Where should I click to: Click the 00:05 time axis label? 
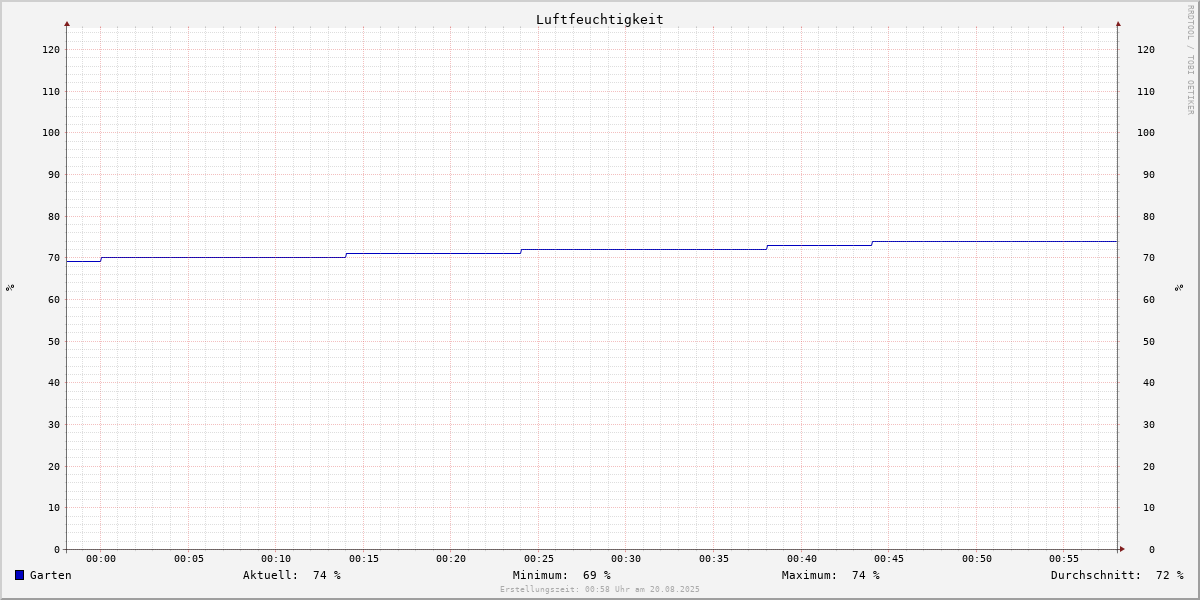coord(189,559)
